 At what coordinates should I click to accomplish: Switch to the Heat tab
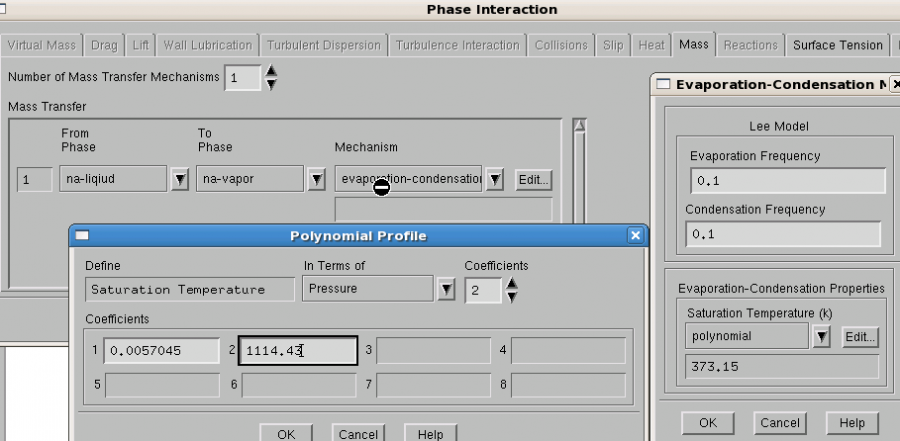click(x=651, y=45)
